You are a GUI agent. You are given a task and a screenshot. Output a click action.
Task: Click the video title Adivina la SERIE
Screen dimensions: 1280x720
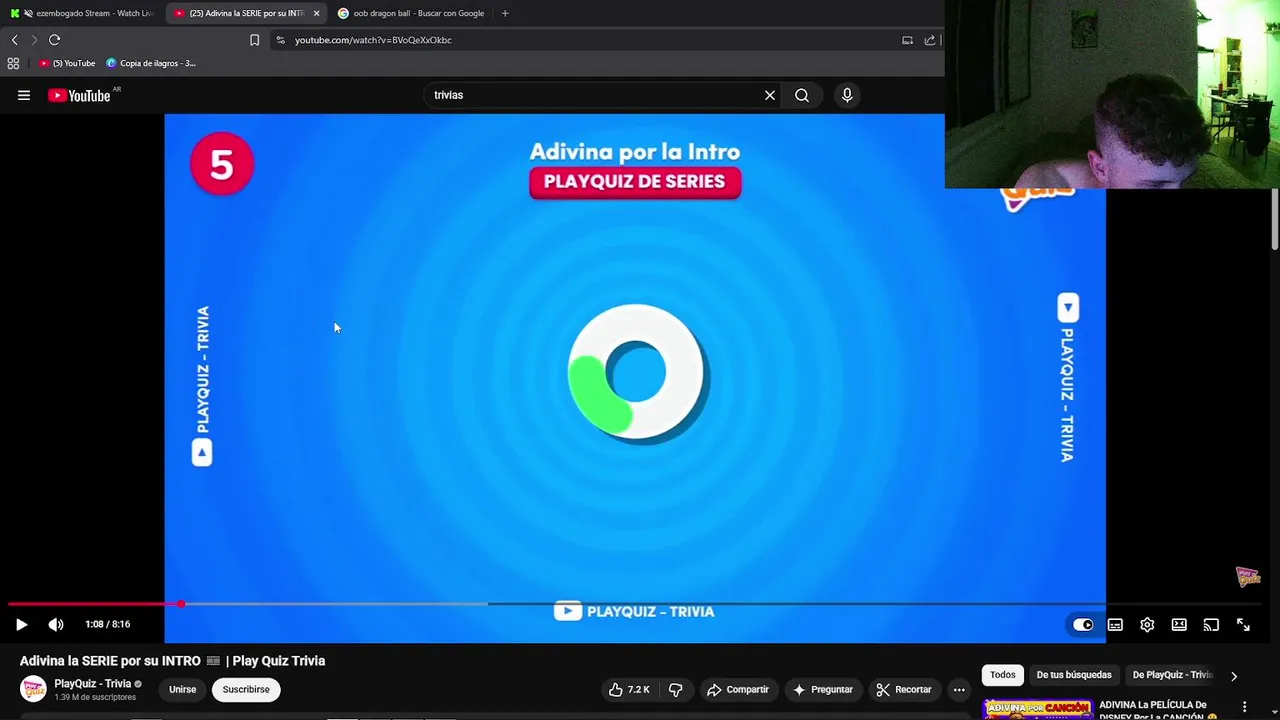pos(172,661)
